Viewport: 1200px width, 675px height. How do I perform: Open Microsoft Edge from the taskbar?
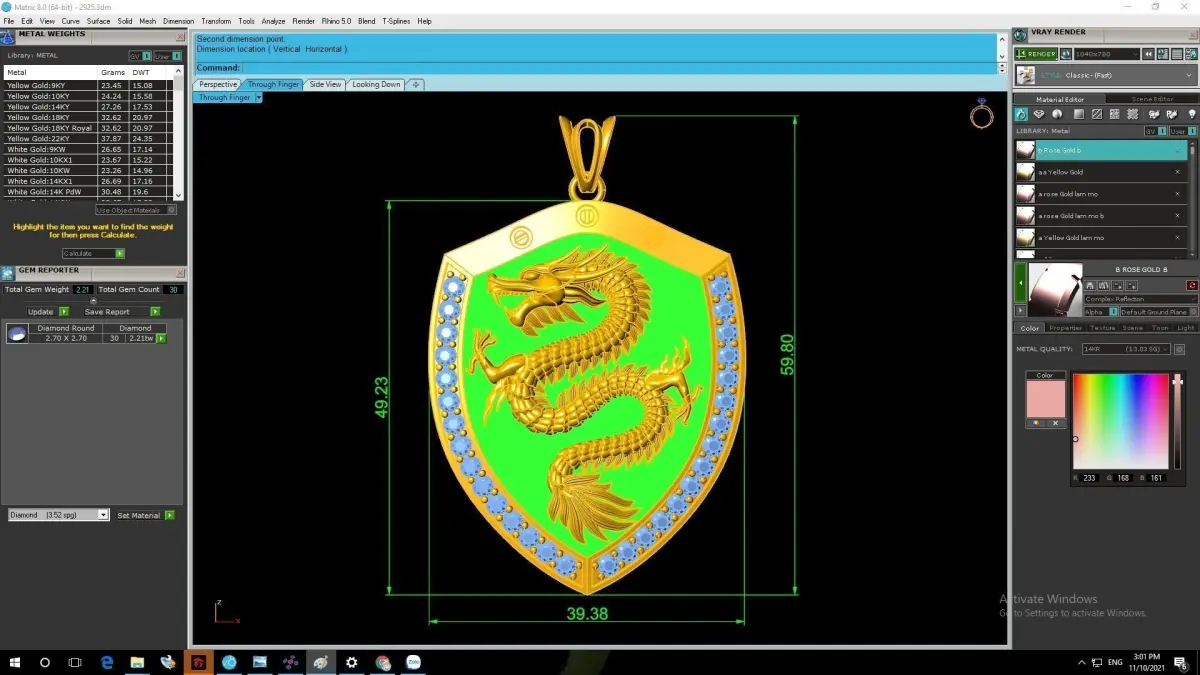tap(107, 662)
